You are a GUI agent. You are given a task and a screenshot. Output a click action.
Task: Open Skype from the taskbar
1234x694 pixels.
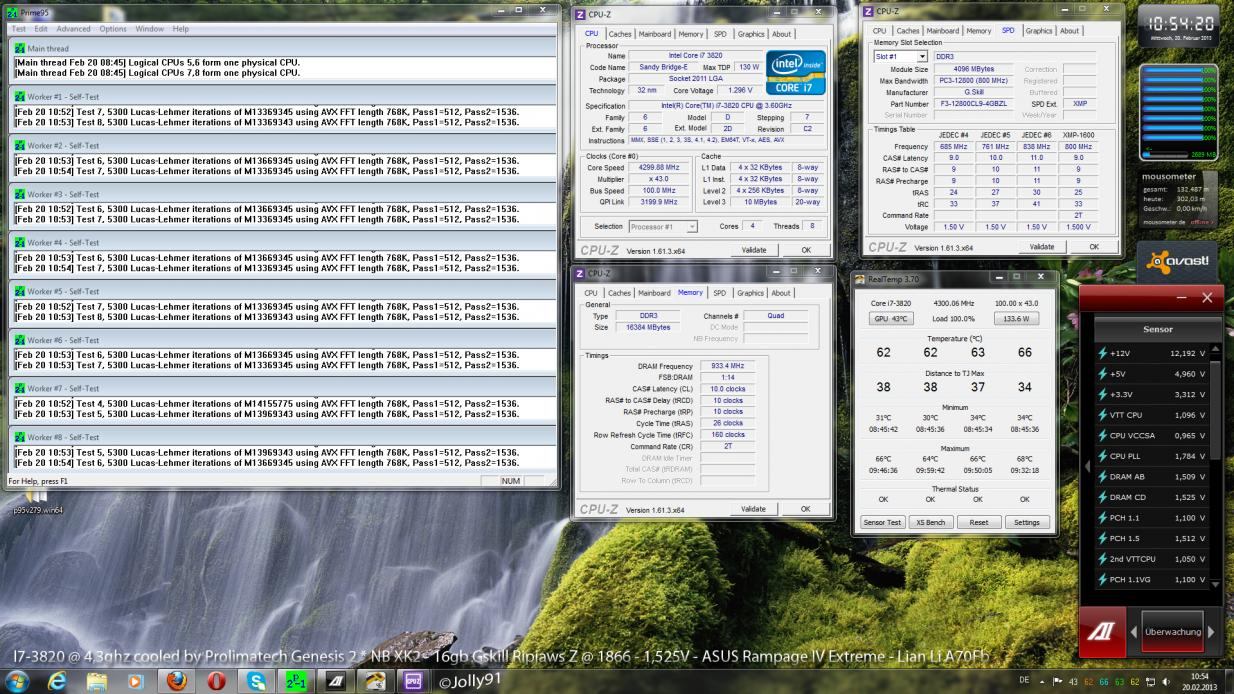tap(256, 680)
